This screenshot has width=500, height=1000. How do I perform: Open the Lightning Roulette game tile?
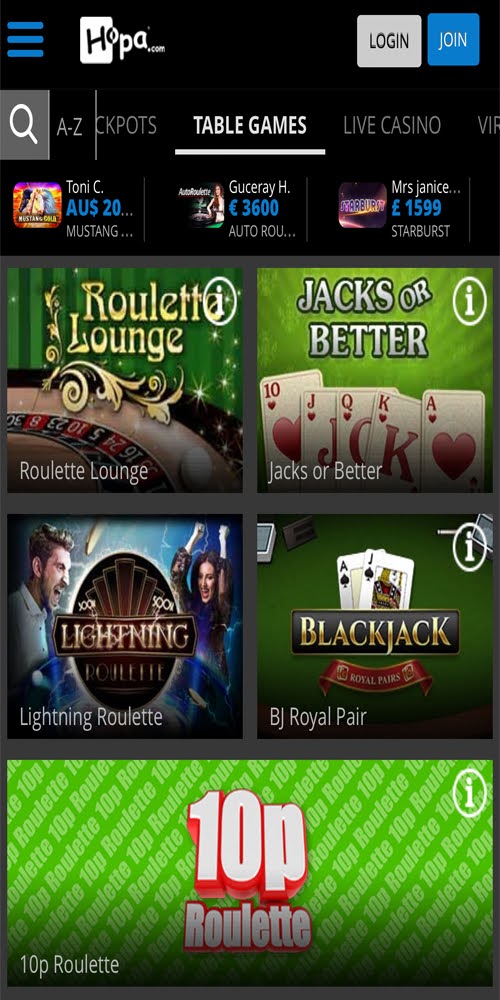pyautogui.click(x=125, y=626)
